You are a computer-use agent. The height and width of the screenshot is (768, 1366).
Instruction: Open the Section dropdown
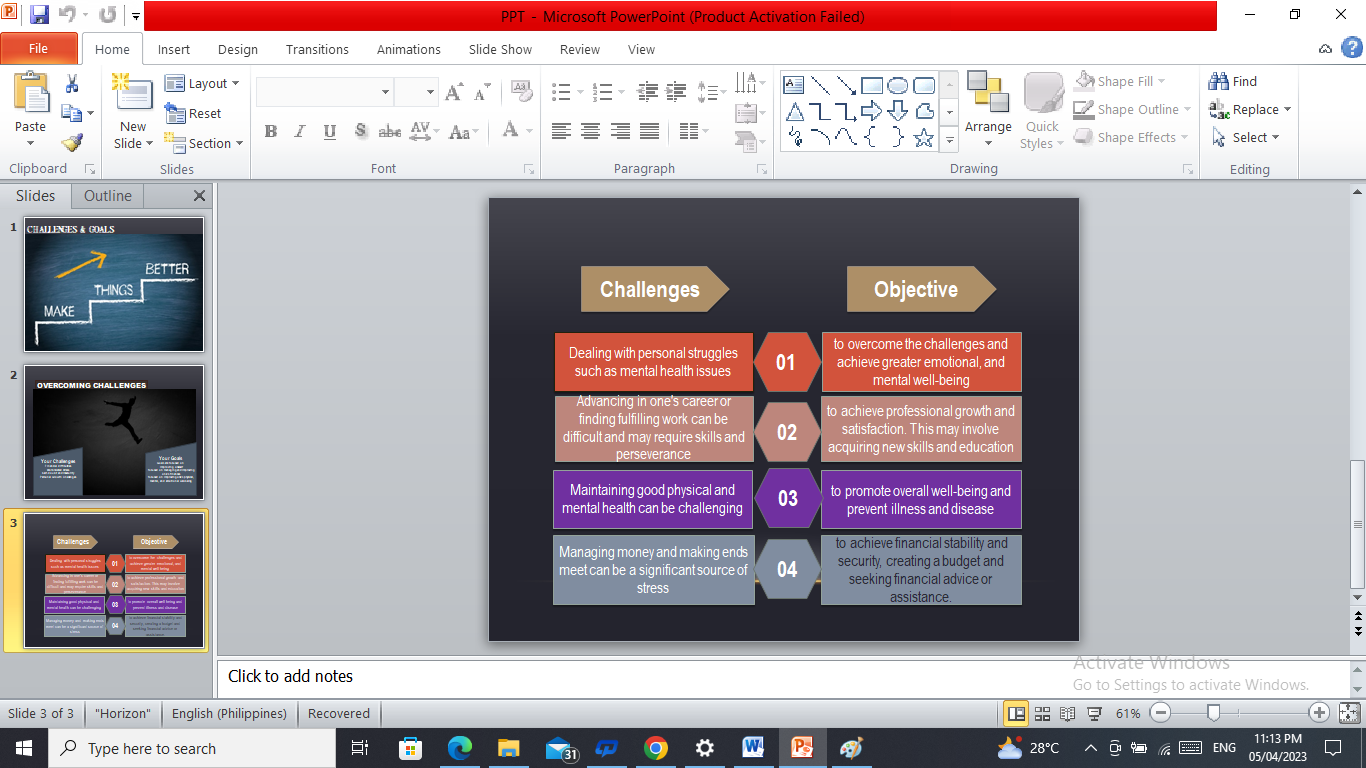[x=204, y=143]
